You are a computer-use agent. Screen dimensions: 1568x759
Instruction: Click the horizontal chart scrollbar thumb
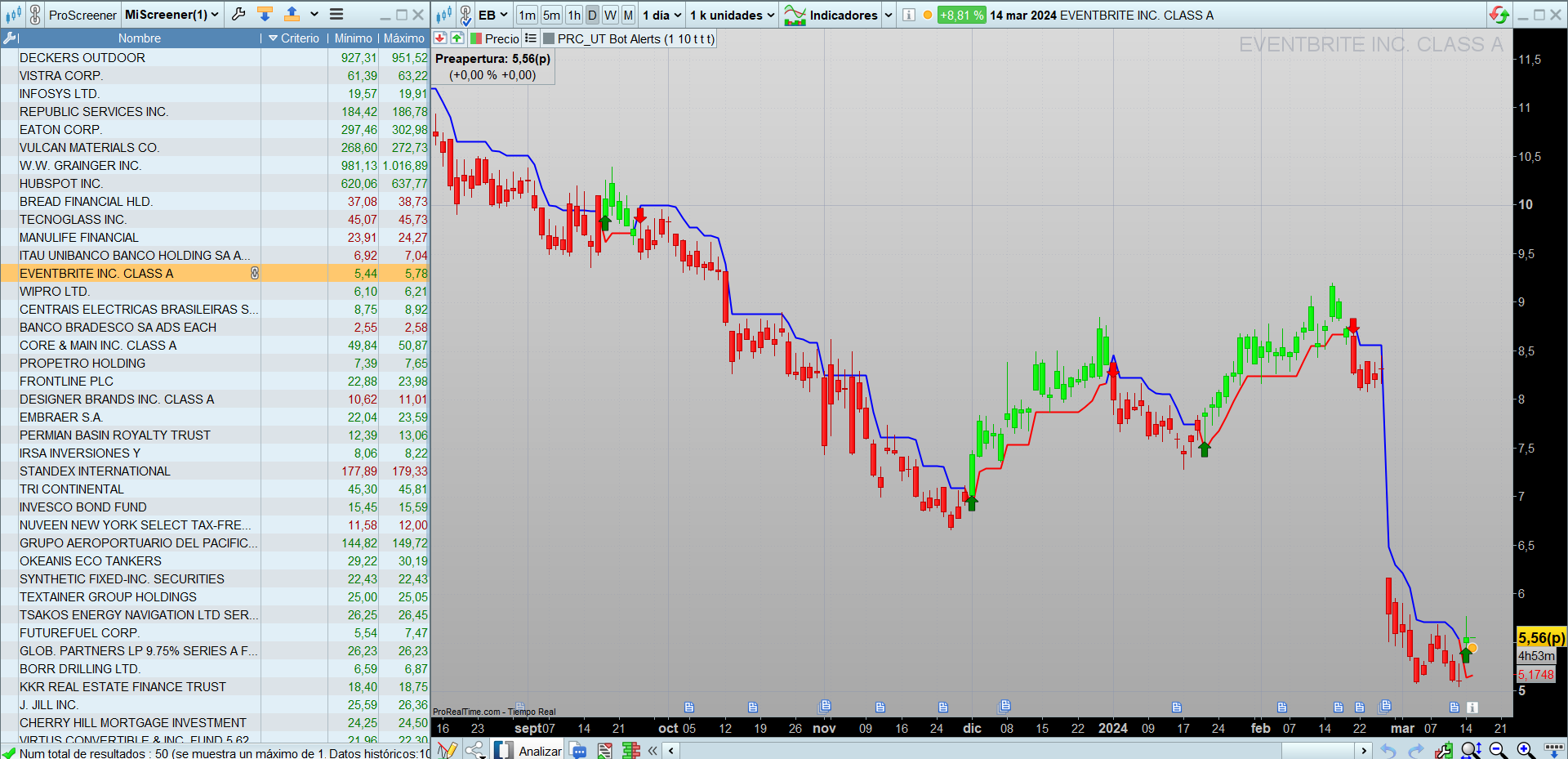click(x=1317, y=750)
